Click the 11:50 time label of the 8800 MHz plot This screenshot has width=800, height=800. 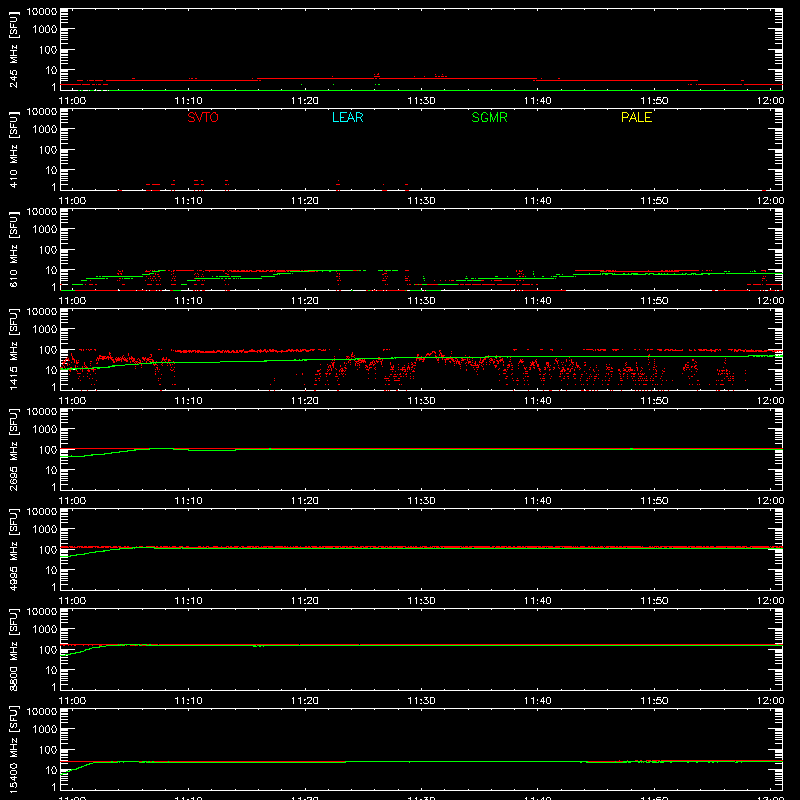tap(654, 701)
